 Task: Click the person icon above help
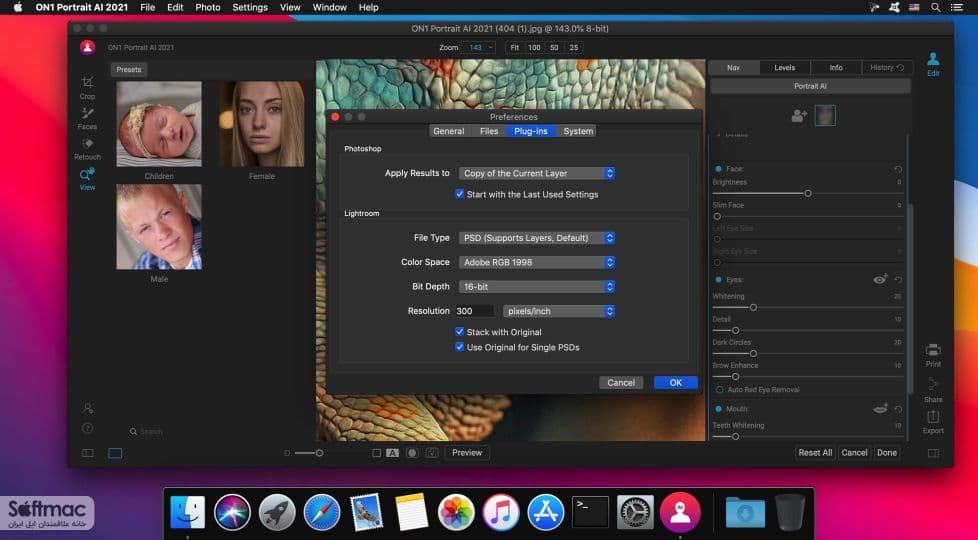point(87,408)
